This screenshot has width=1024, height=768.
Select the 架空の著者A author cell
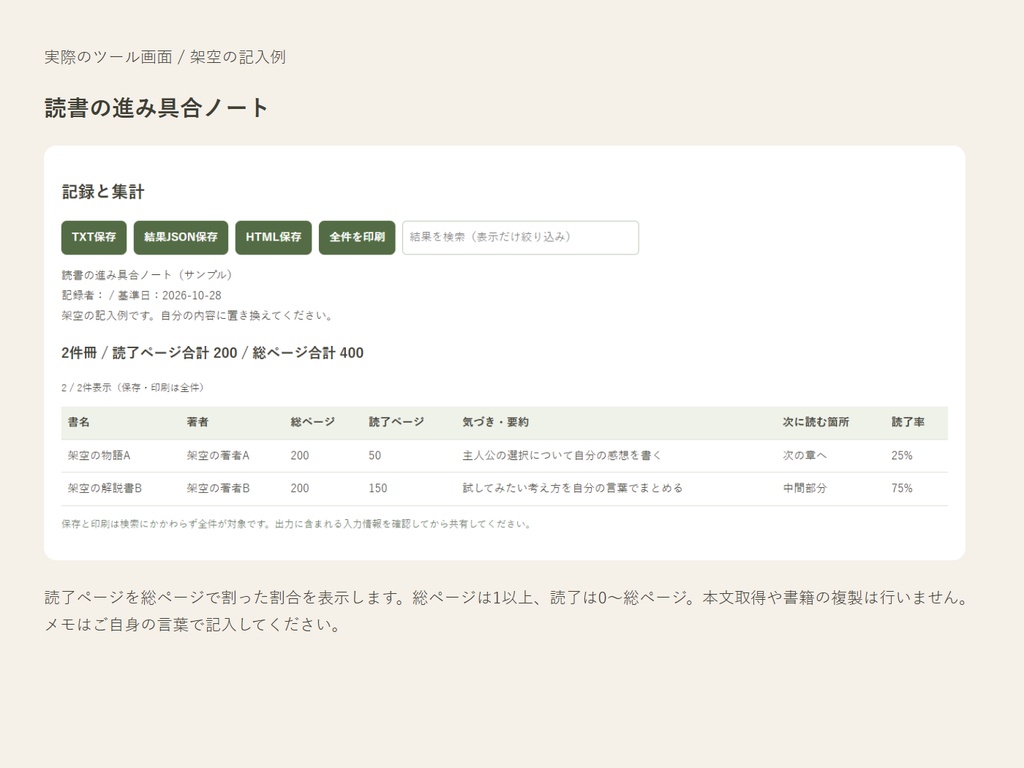[218, 455]
